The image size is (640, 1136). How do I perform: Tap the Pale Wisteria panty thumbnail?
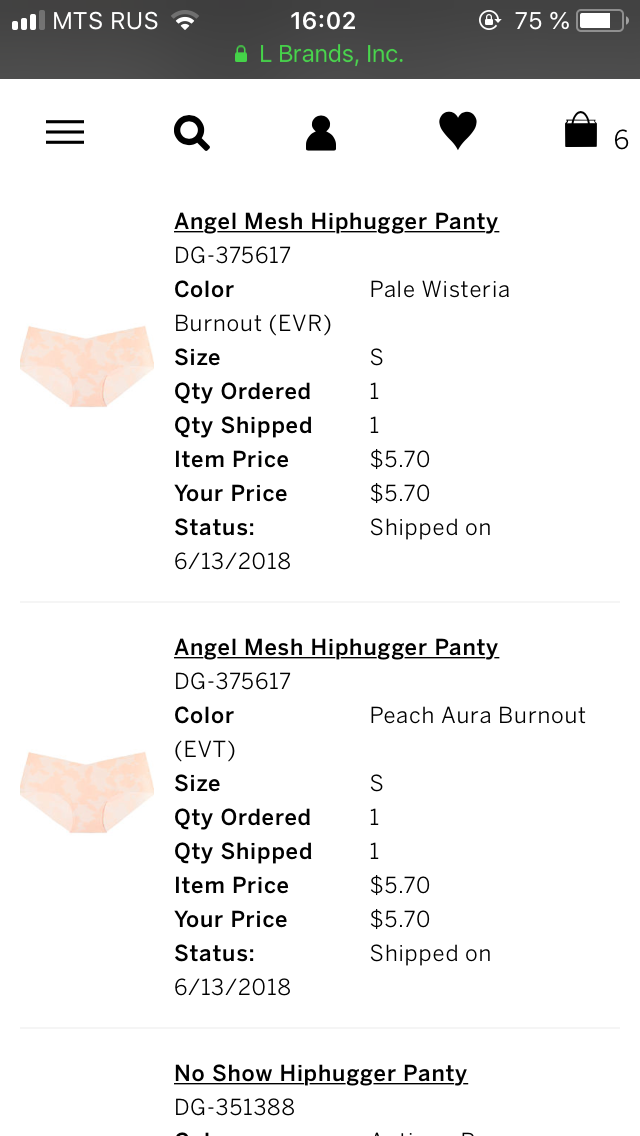87,366
